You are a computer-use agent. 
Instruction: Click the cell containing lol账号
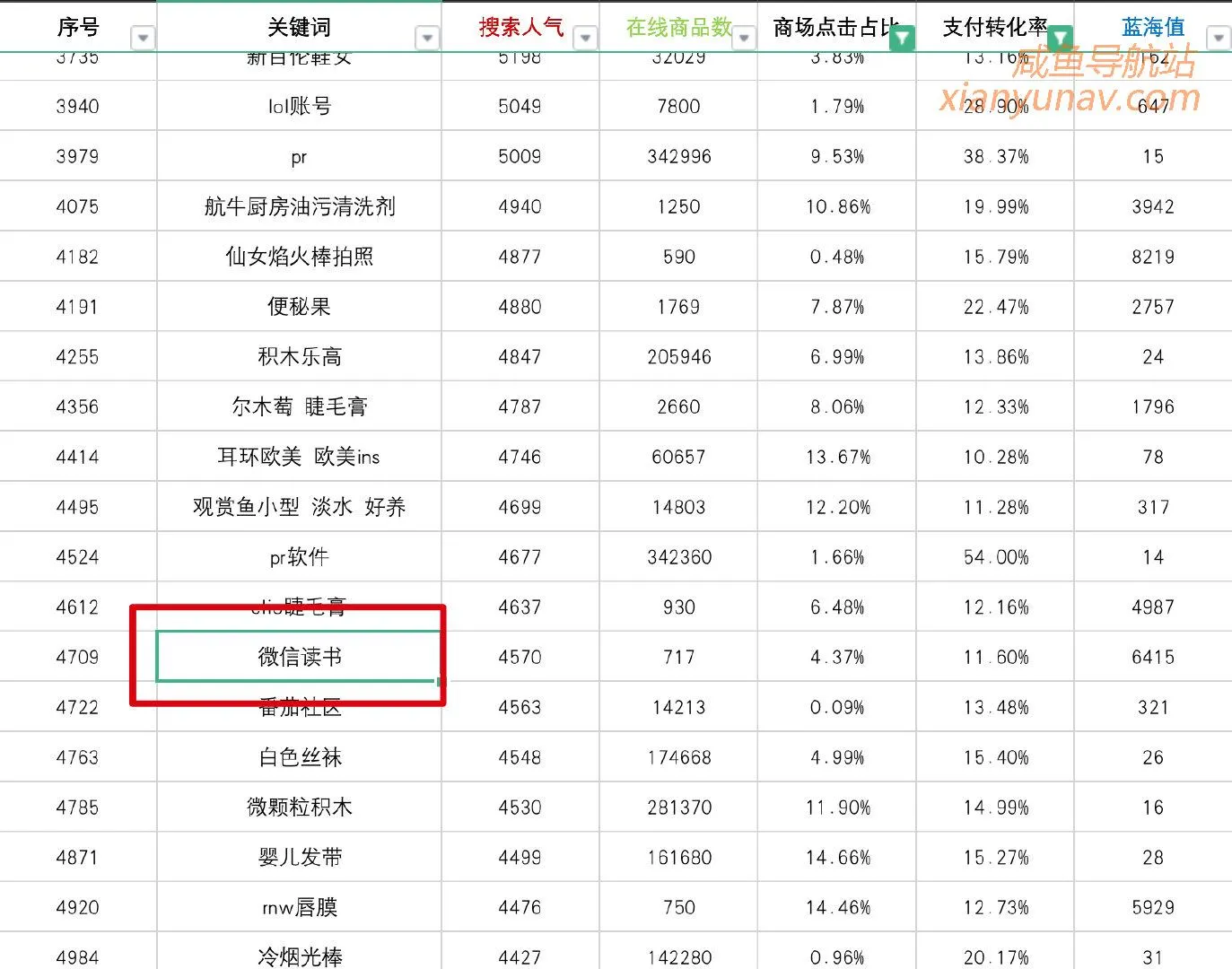(x=299, y=106)
